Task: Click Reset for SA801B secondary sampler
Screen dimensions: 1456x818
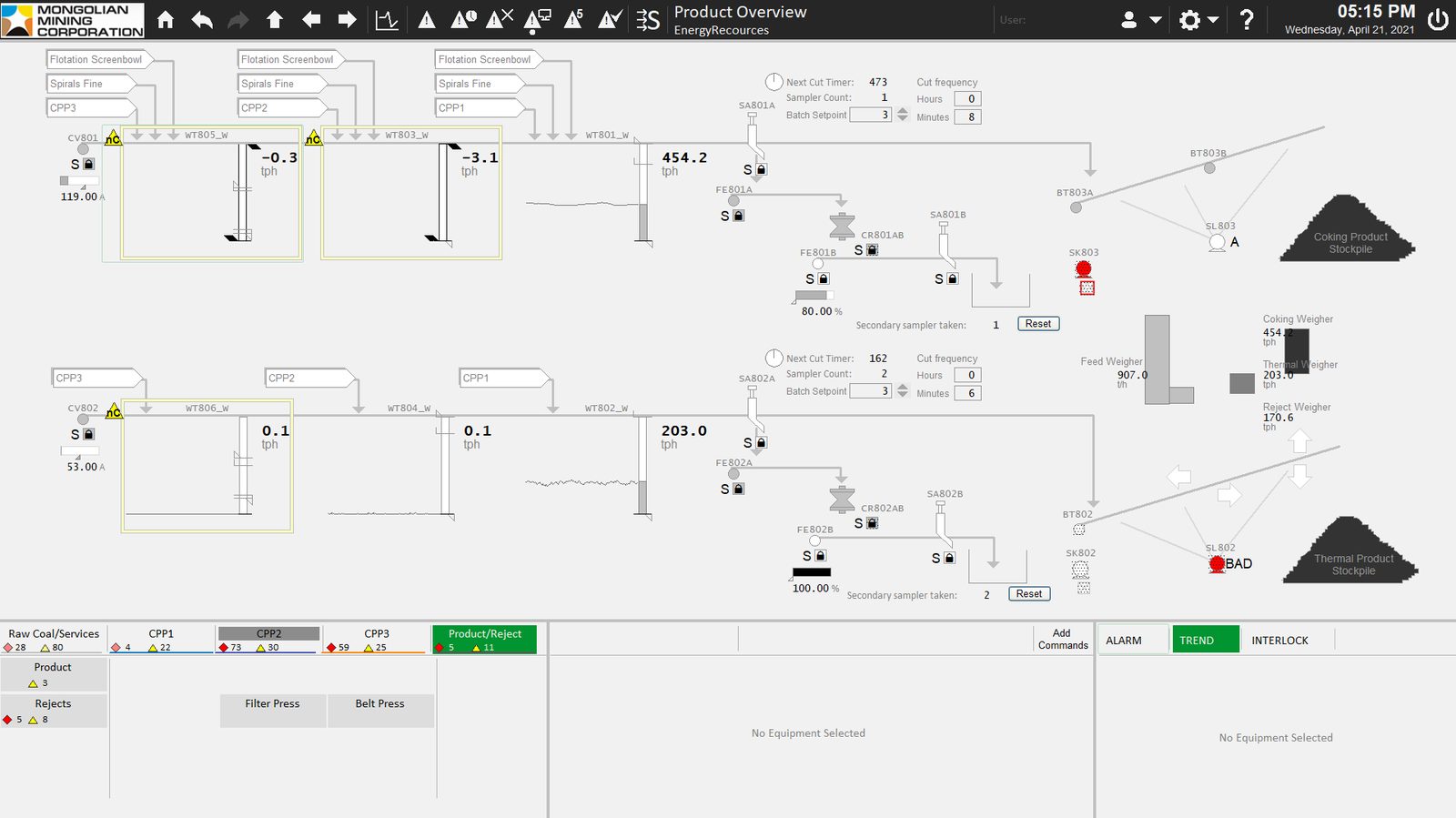Action: click(x=1037, y=324)
